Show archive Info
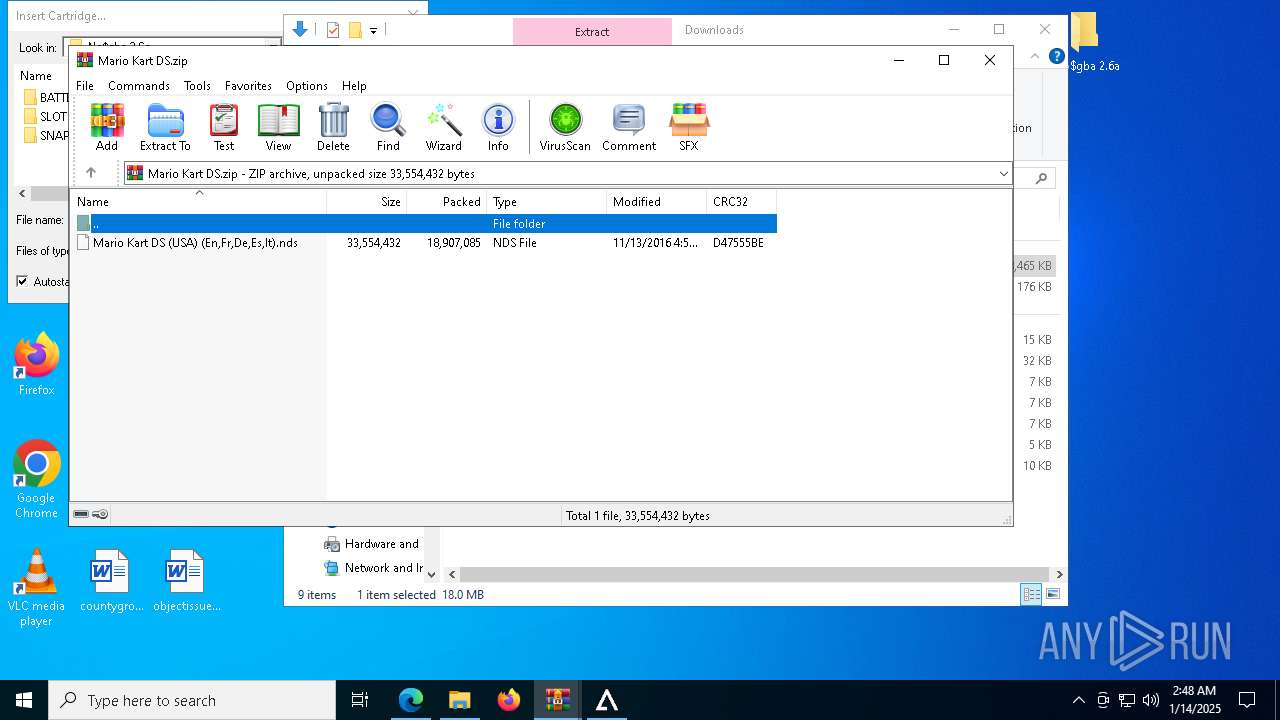This screenshot has width=1280, height=720. (498, 127)
